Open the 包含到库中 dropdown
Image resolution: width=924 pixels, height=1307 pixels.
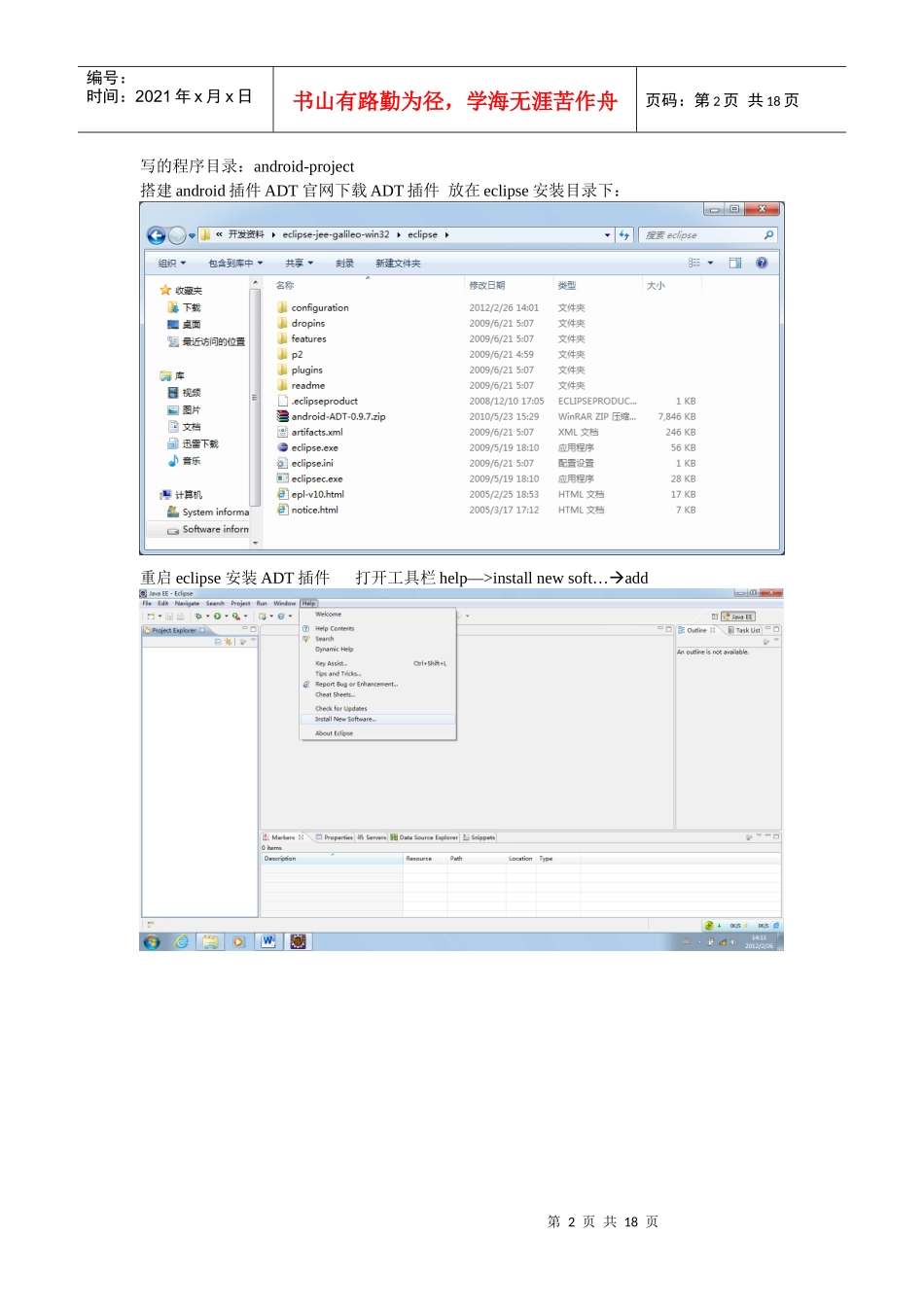click(235, 264)
